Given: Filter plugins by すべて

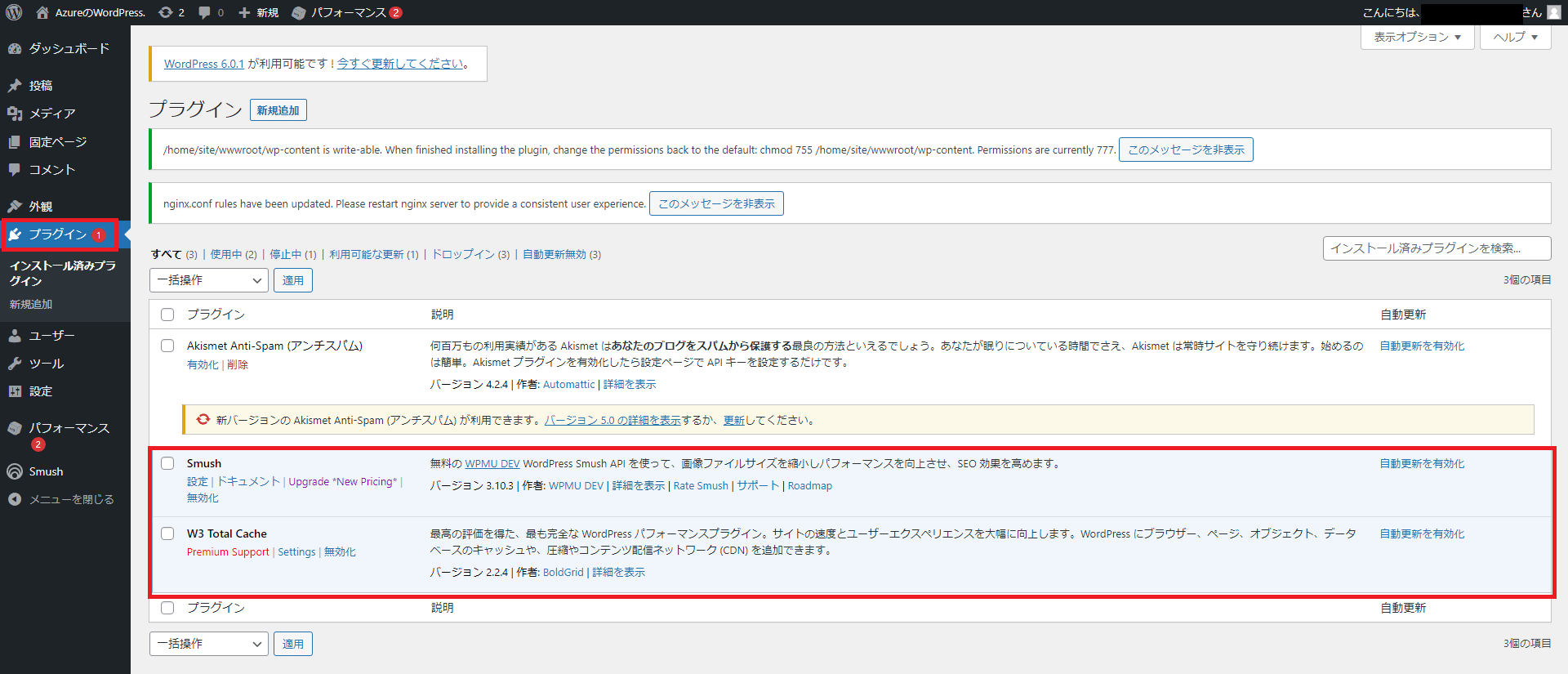Looking at the screenshot, I should 167,254.
